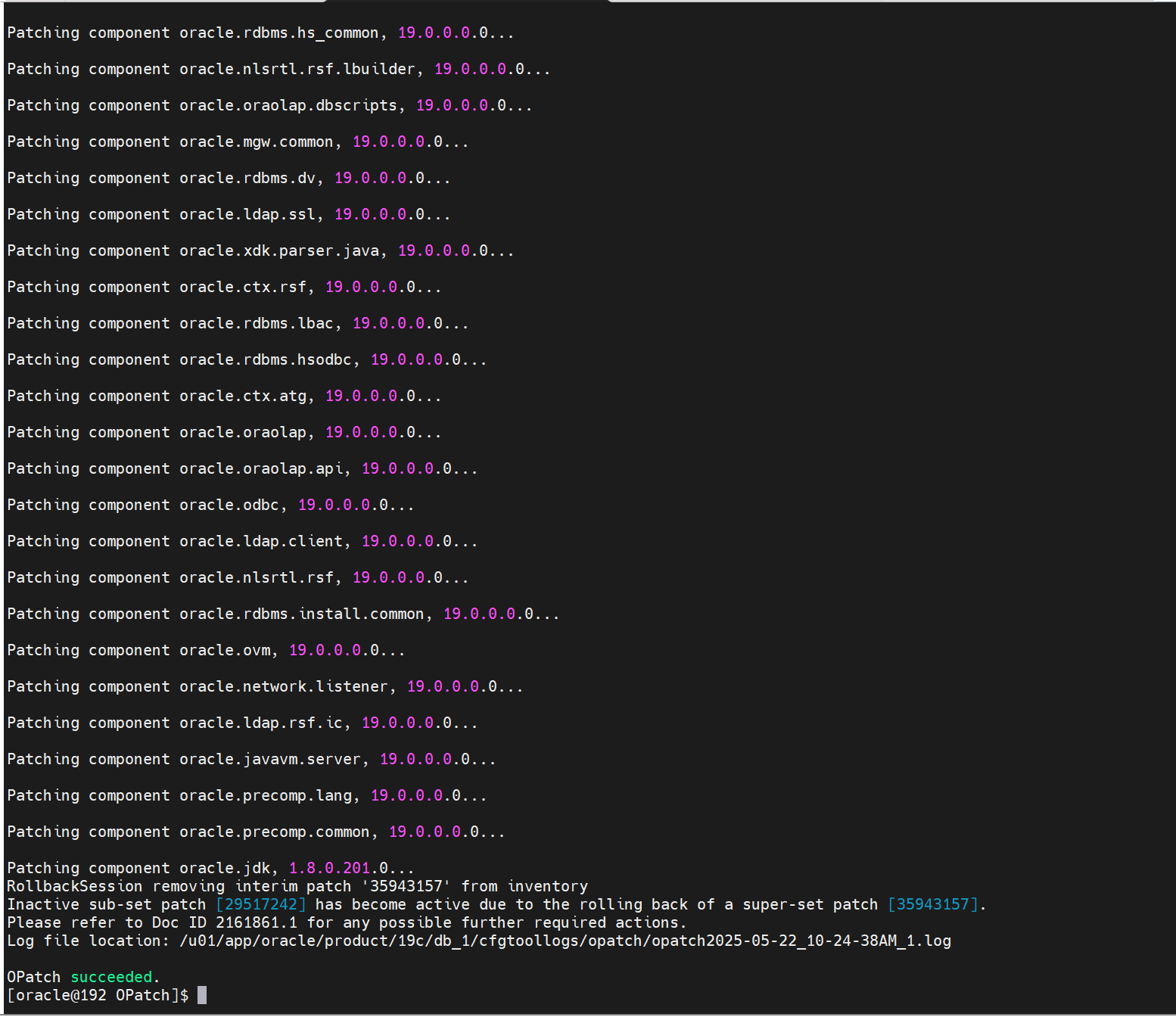
Task: Click the oracle.ldap.rsf.ic component line
Action: (x=242, y=723)
